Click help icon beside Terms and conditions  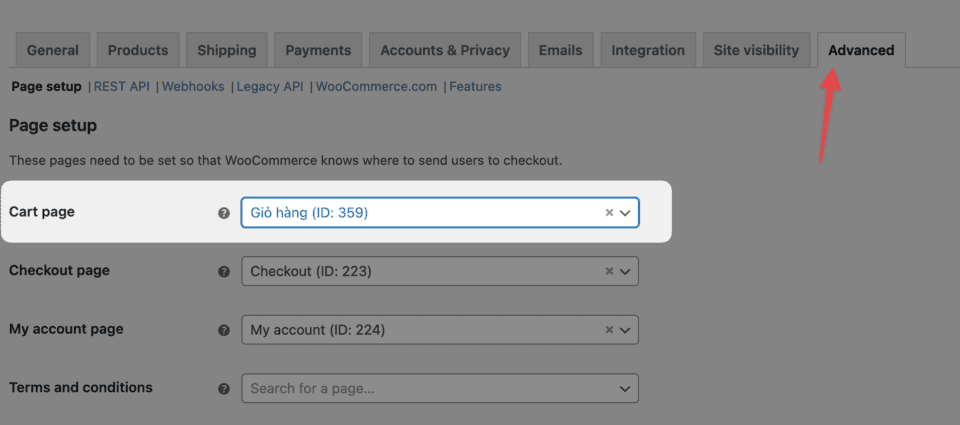click(x=224, y=389)
